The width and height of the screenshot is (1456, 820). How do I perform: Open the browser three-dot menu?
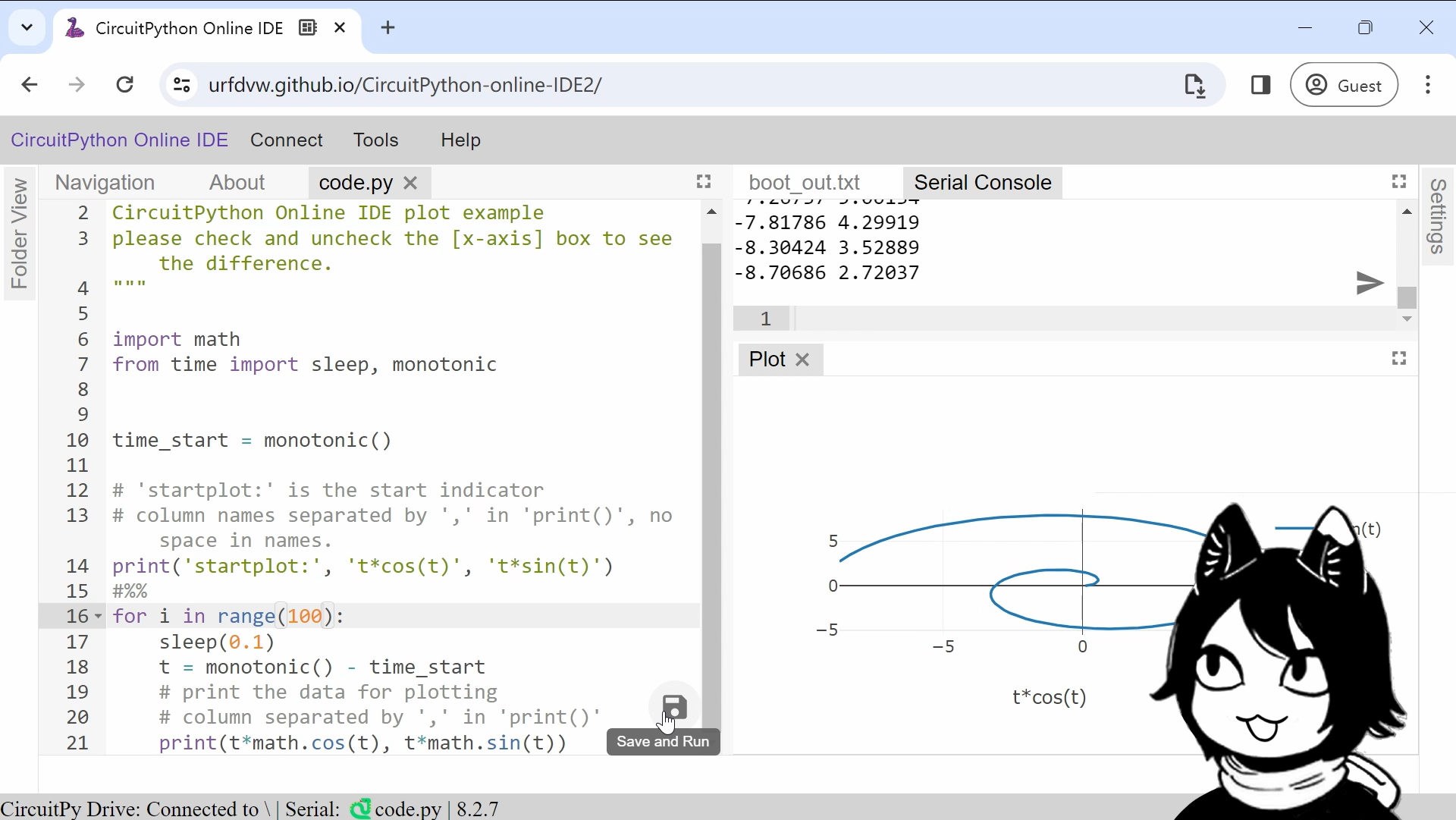click(1429, 85)
